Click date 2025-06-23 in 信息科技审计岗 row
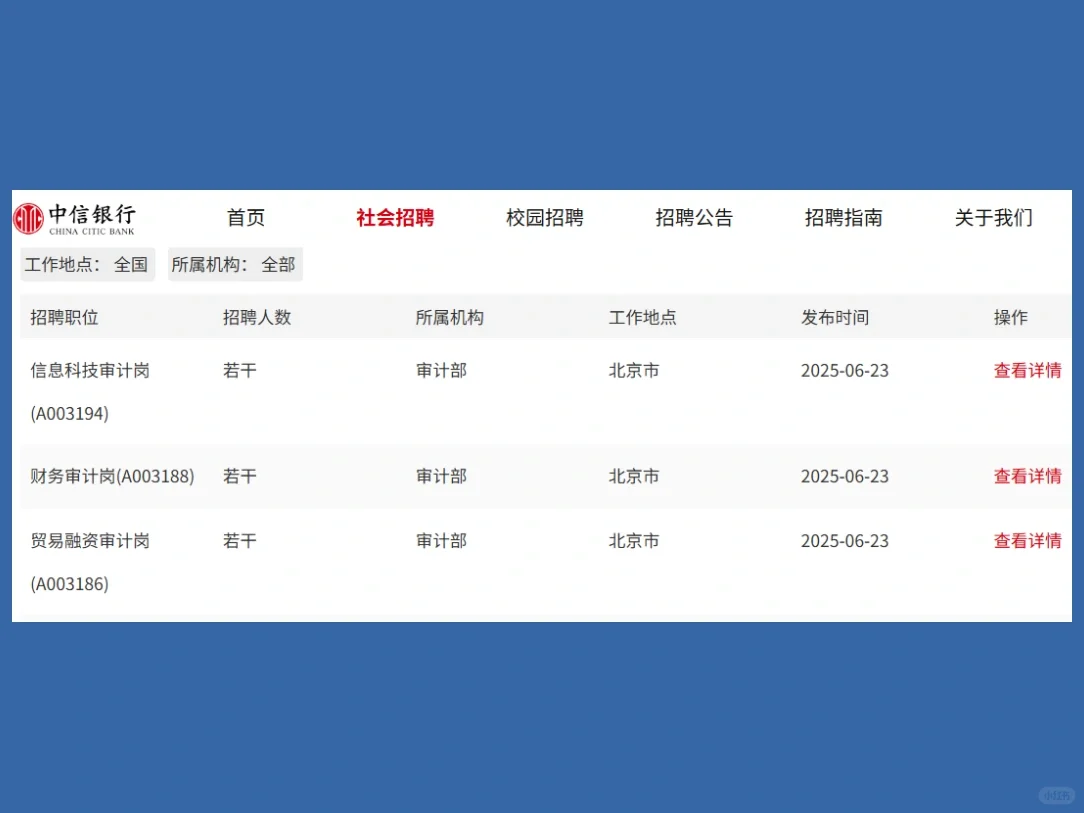 click(x=845, y=371)
